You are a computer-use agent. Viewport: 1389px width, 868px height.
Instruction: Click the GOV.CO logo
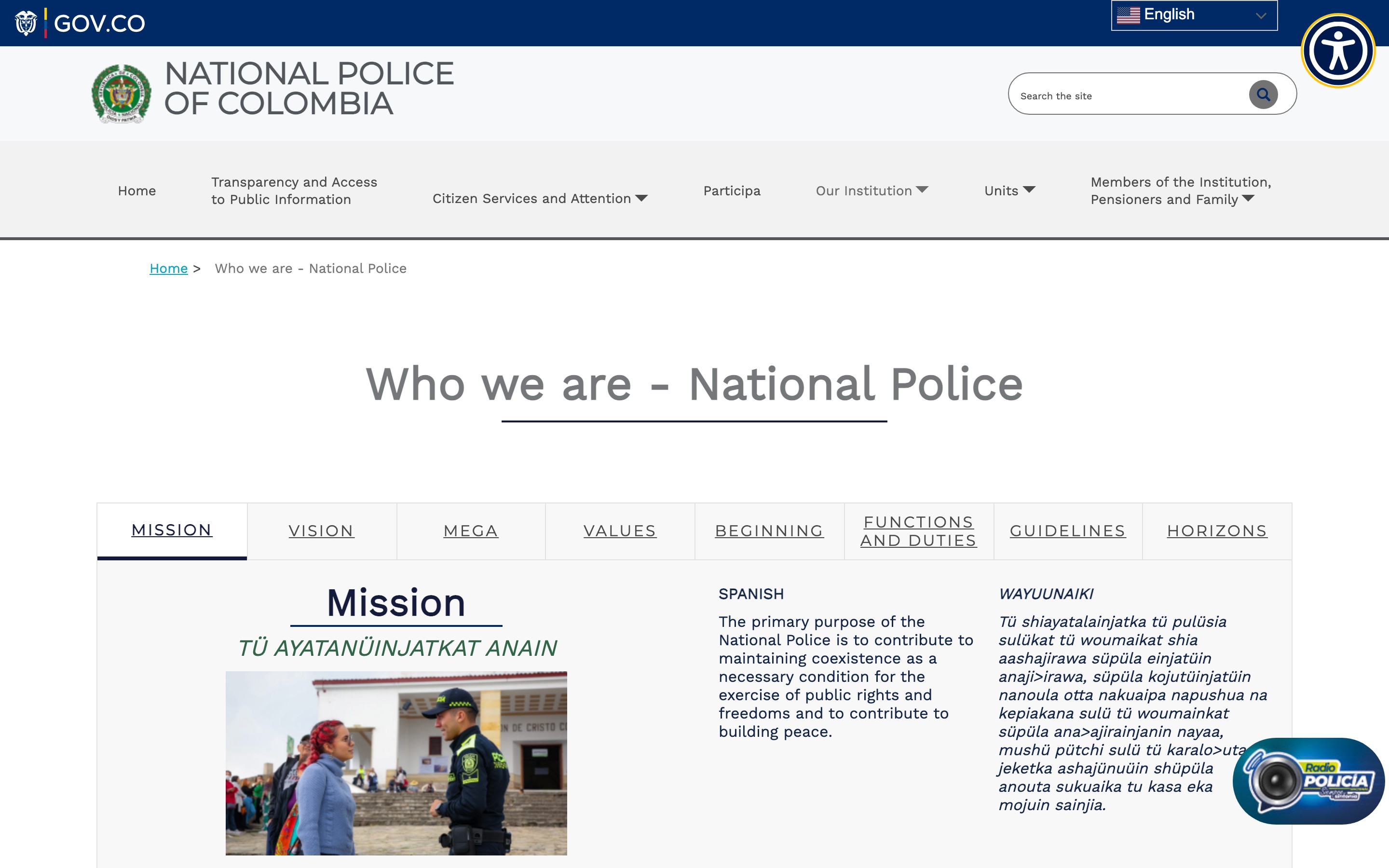[x=80, y=23]
